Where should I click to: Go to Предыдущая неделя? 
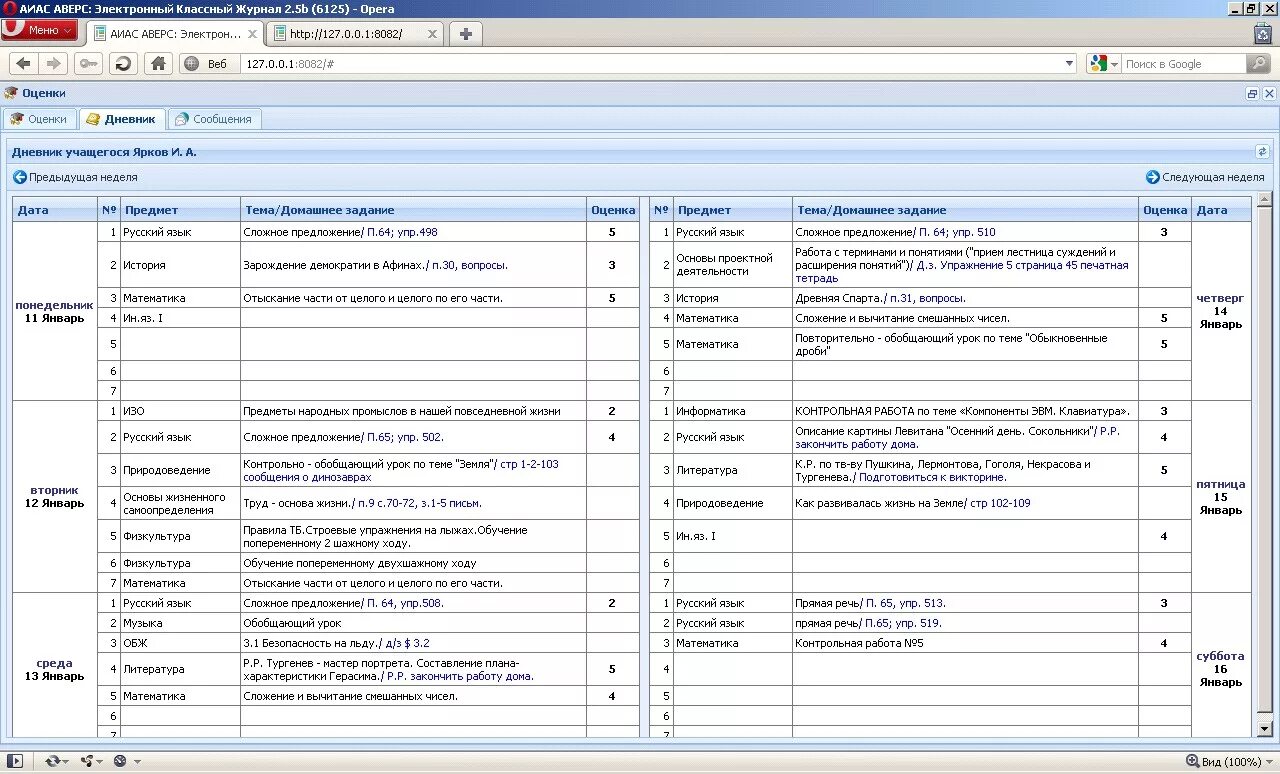click(x=75, y=177)
